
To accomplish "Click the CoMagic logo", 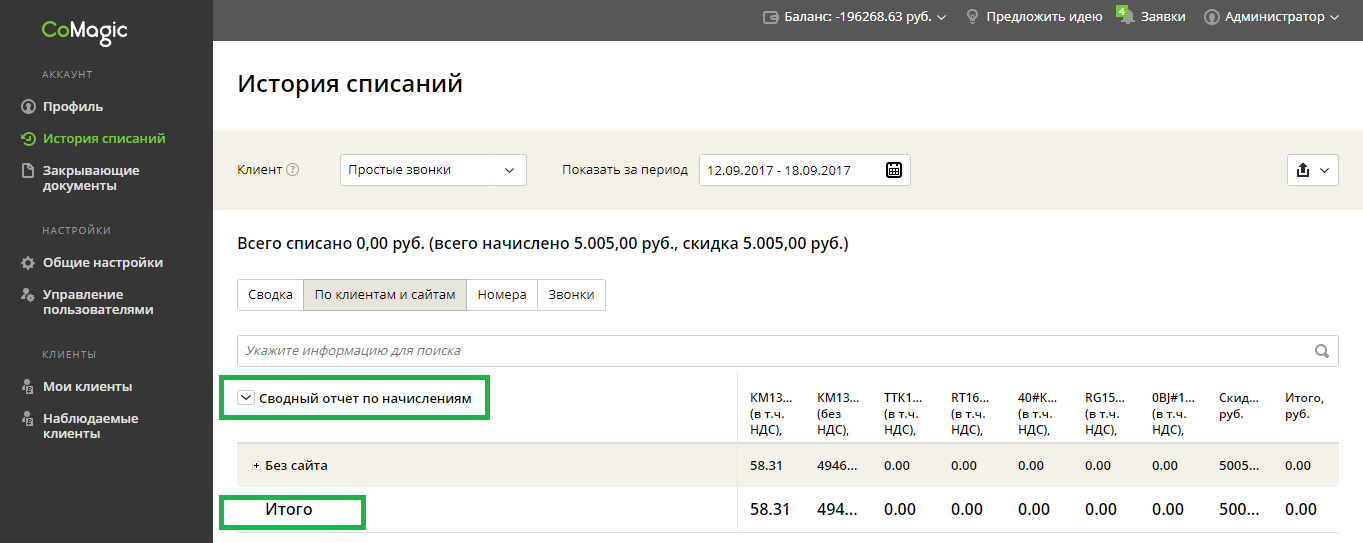I will tap(85, 31).
